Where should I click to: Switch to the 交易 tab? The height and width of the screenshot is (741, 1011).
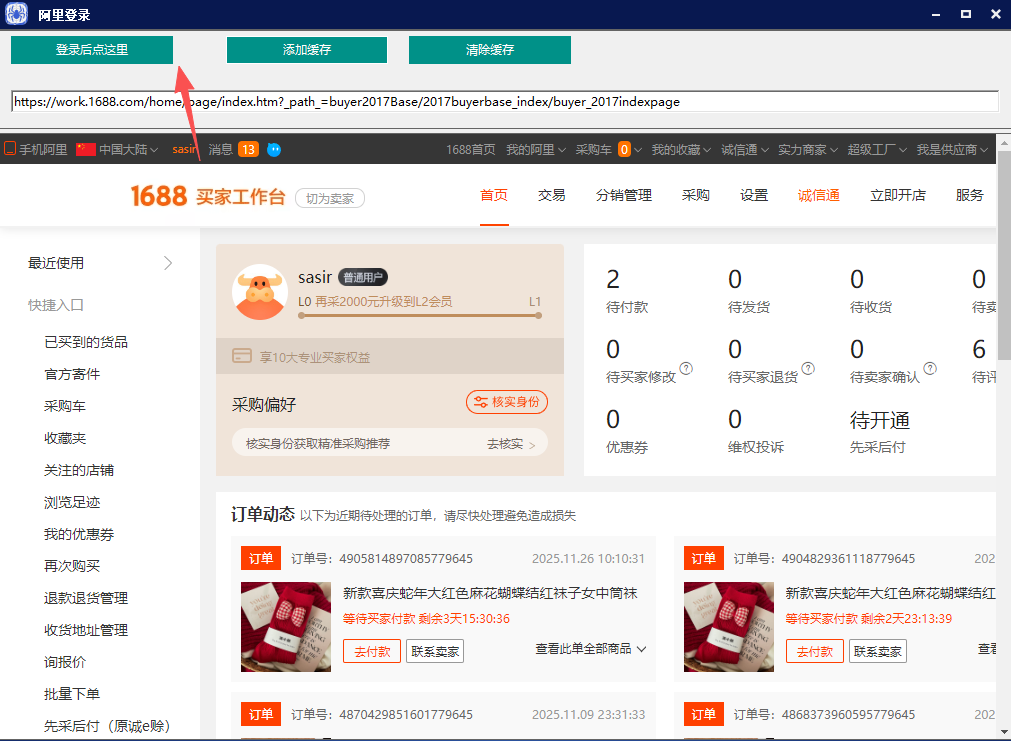point(551,195)
